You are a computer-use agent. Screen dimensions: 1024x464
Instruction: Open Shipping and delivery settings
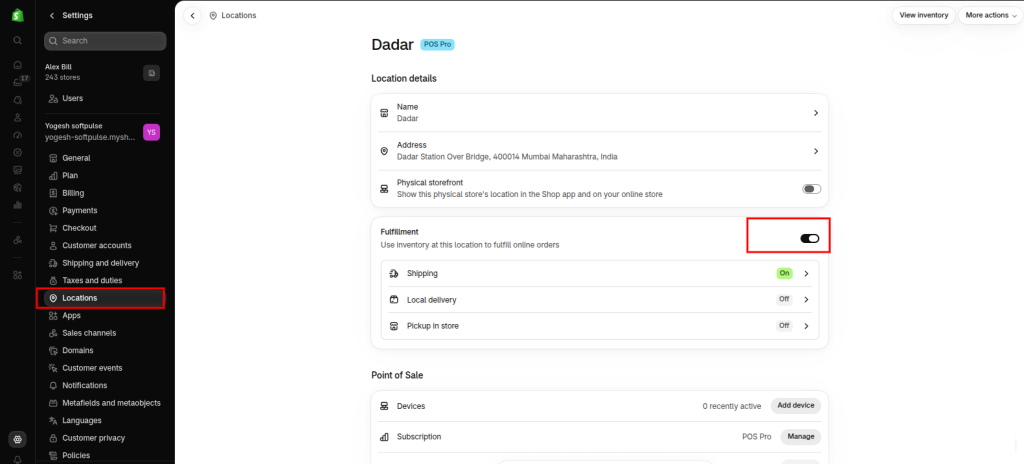104,263
